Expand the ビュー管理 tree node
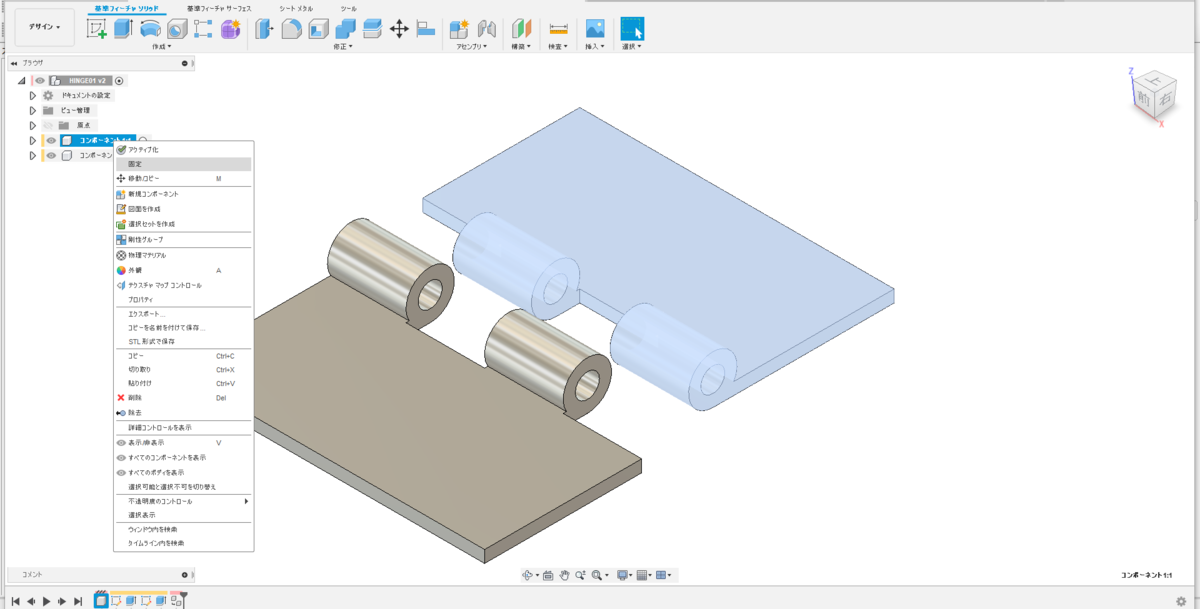 point(32,110)
